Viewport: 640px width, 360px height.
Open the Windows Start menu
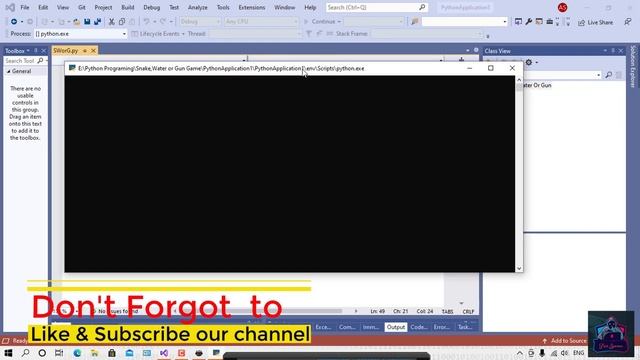8,353
